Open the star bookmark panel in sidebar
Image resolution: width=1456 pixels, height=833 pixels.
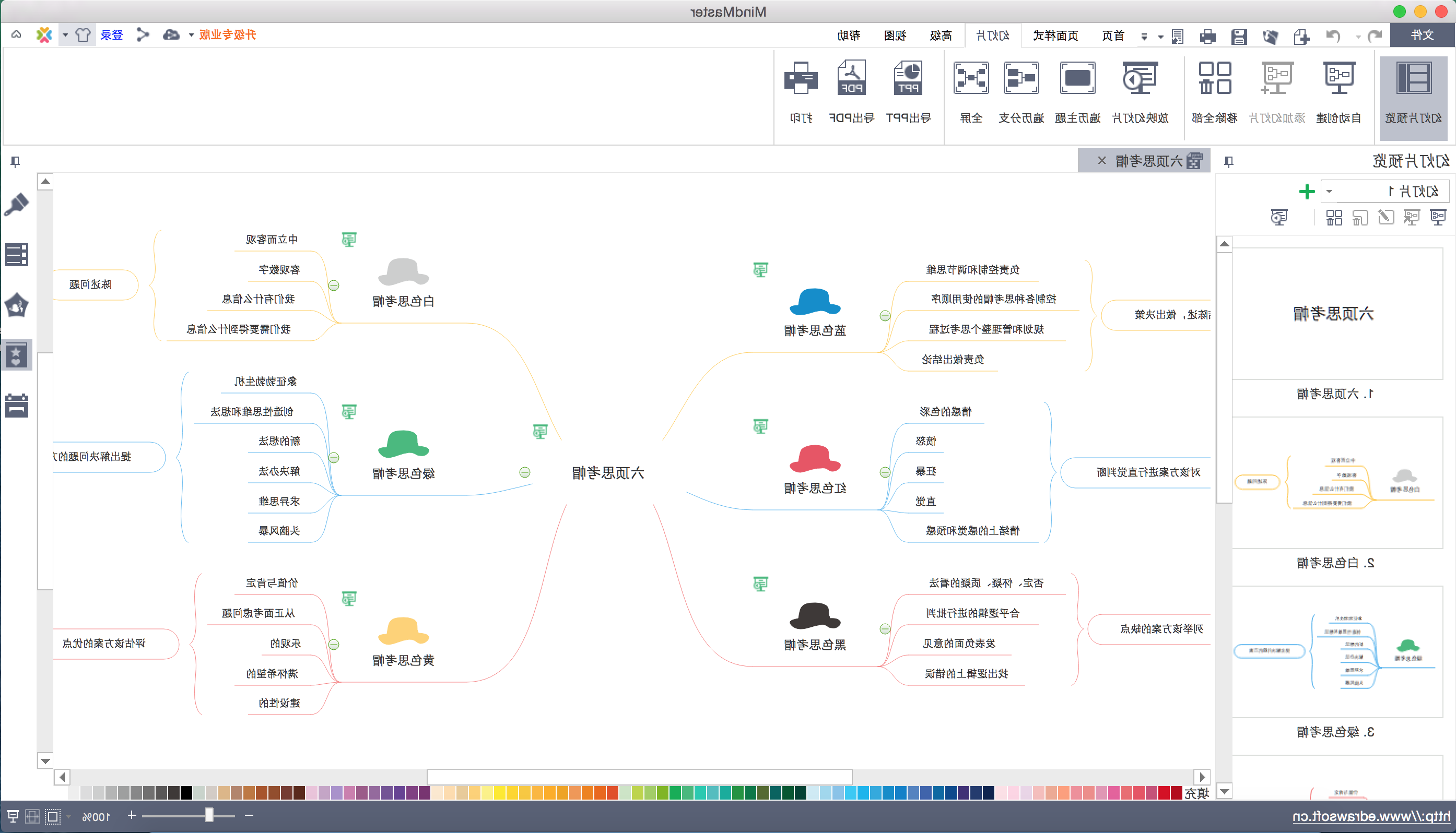(x=17, y=355)
